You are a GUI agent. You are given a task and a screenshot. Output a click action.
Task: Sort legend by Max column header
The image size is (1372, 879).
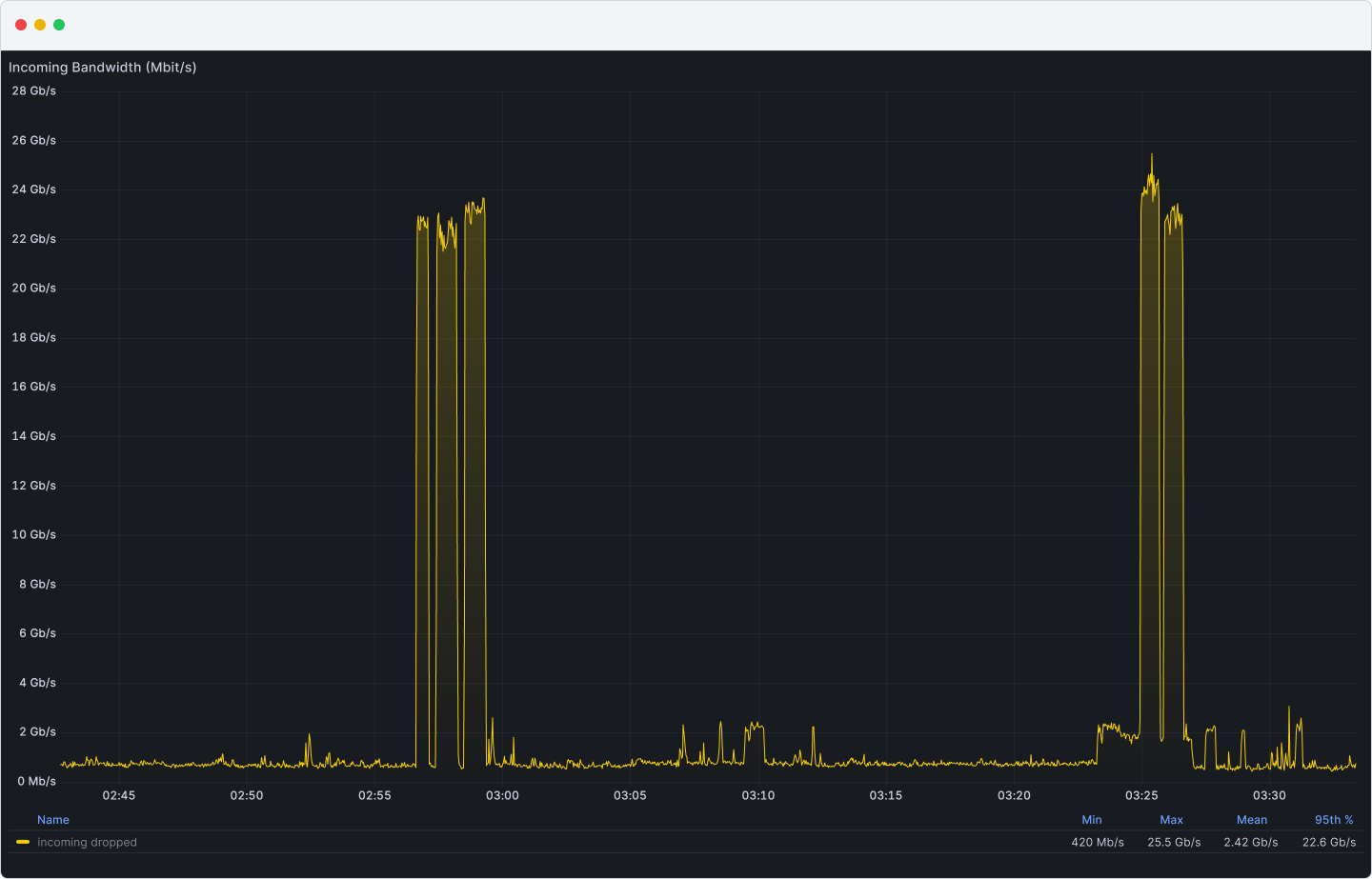point(1171,820)
